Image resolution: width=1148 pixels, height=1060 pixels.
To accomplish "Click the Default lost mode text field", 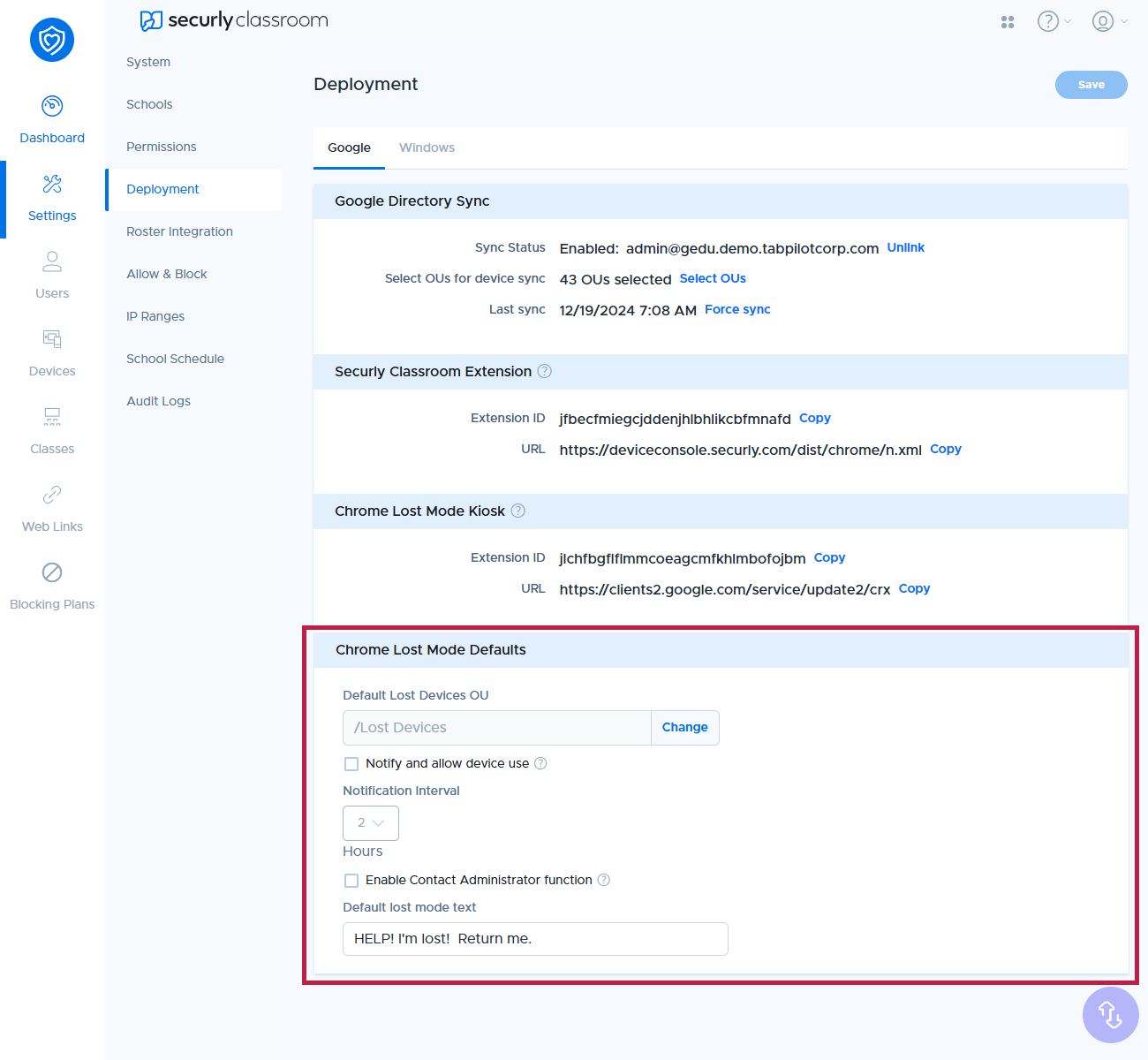I will click(535, 939).
